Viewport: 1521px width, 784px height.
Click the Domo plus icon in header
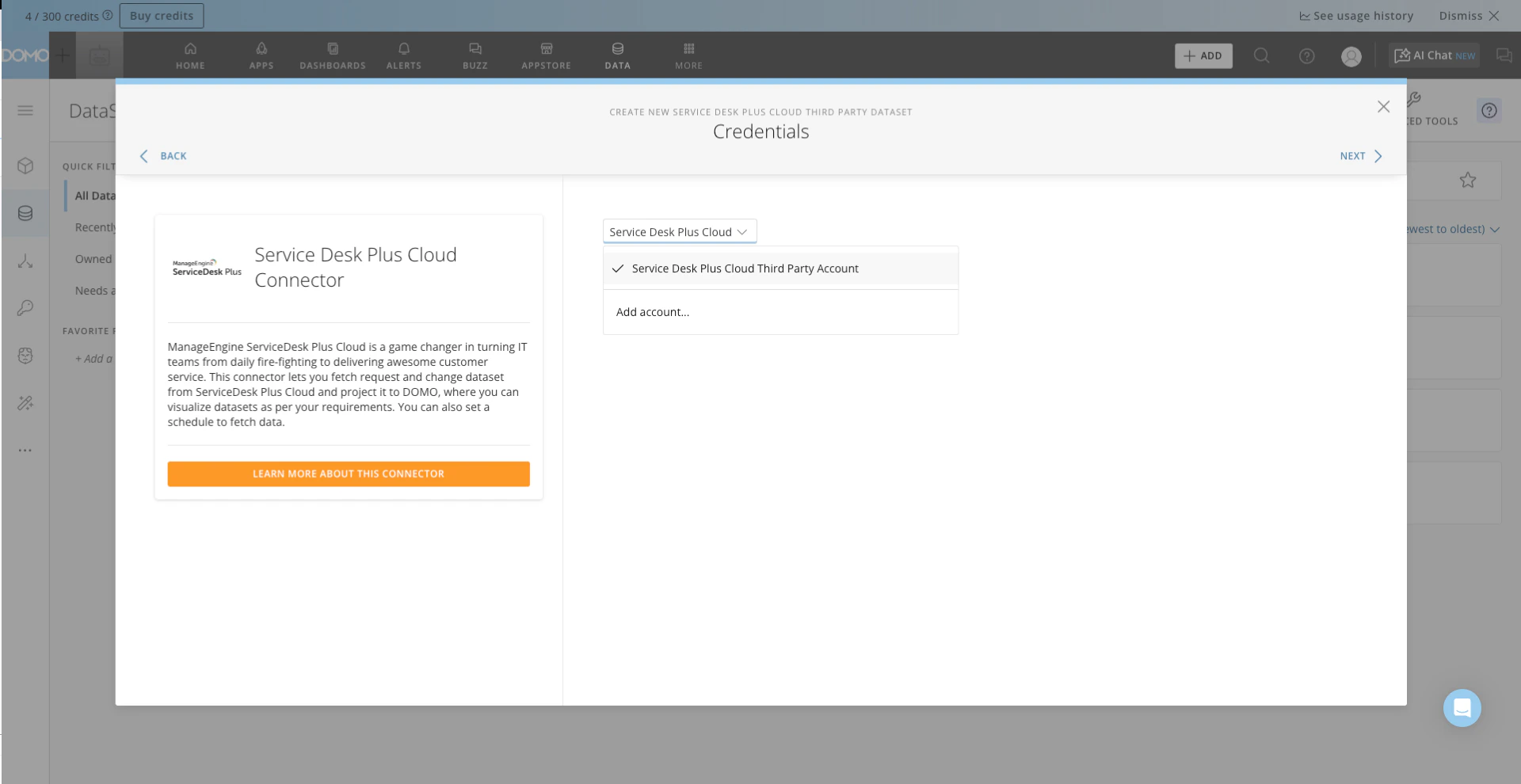[63, 55]
